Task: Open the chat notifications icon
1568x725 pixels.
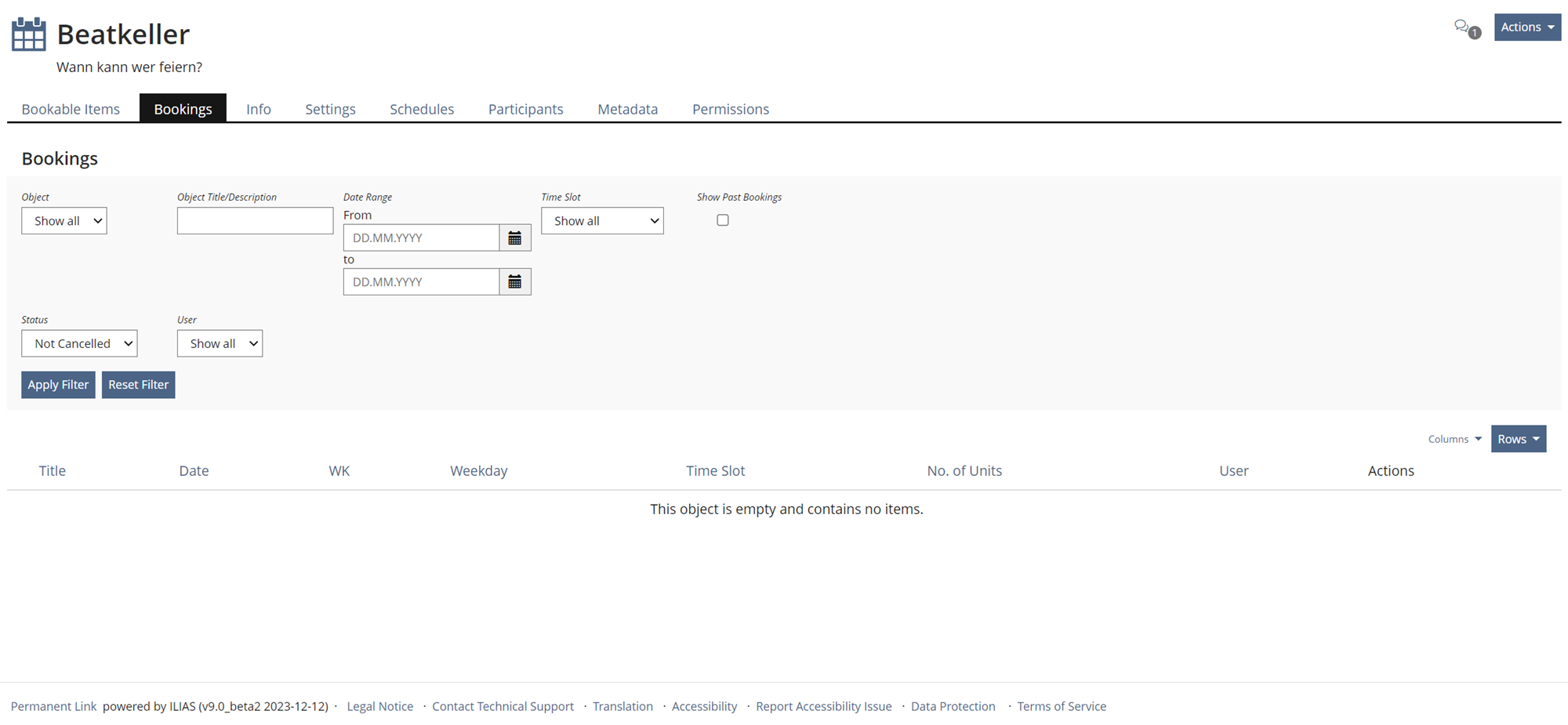Action: coord(1465,27)
